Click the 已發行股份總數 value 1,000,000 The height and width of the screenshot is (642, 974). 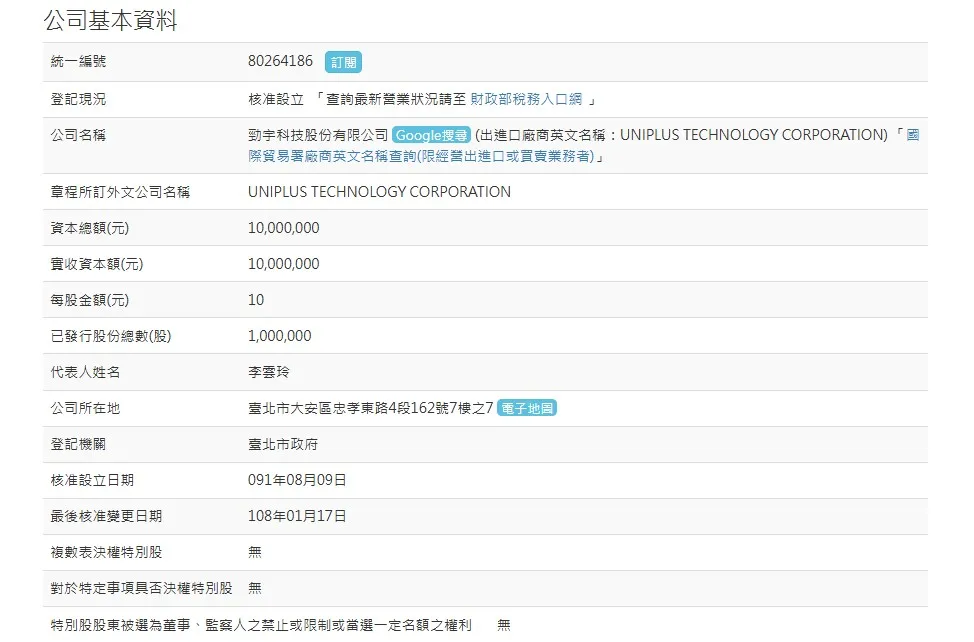tap(279, 336)
